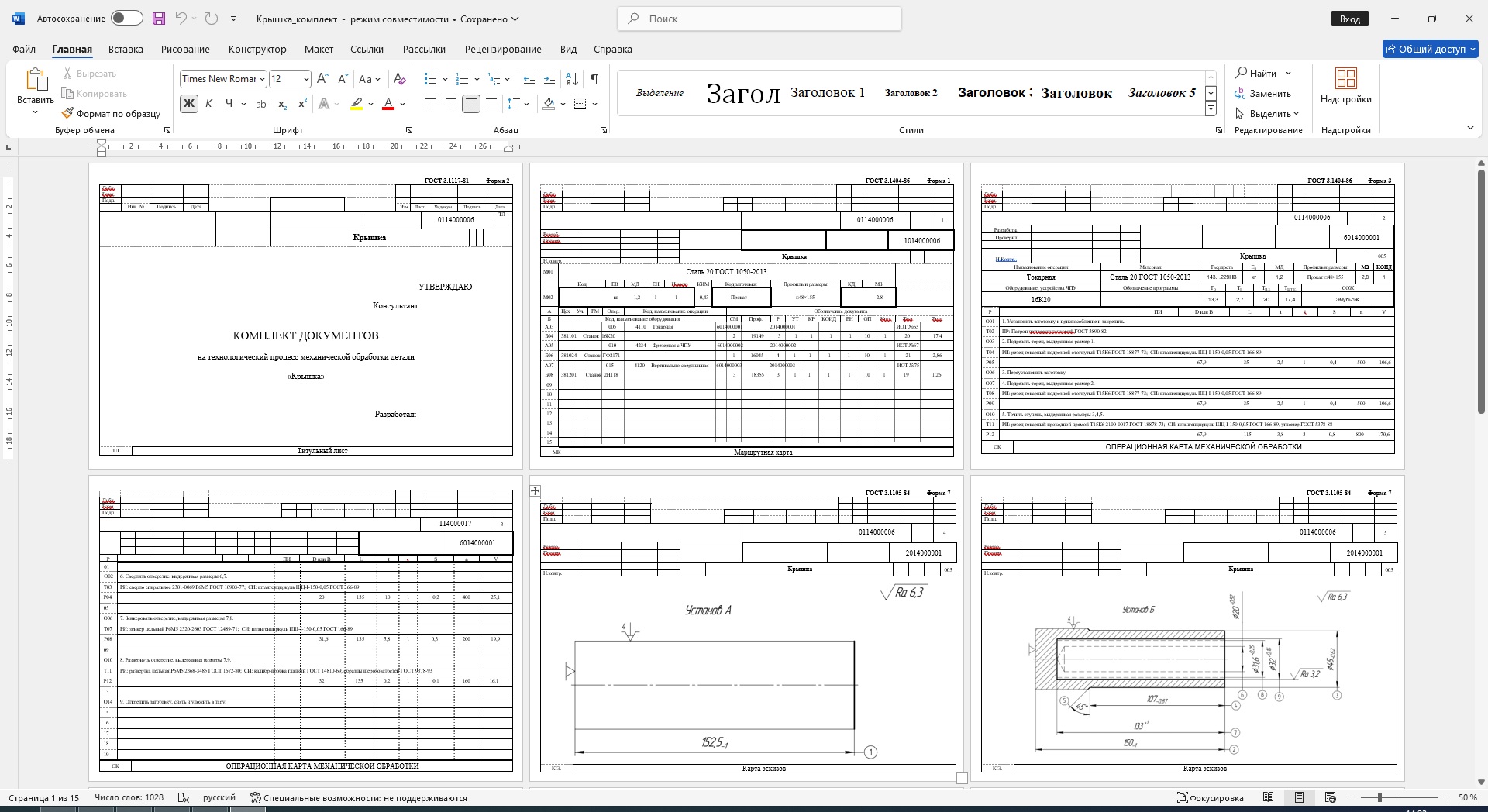Toggle the AutoSave switch
The image size is (1488, 812).
pyautogui.click(x=126, y=19)
